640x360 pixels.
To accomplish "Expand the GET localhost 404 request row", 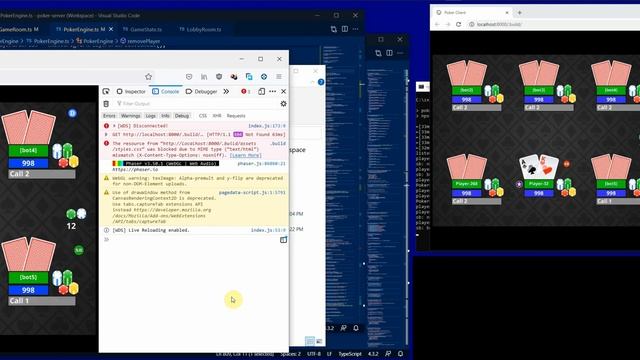I will [x=106, y=134].
